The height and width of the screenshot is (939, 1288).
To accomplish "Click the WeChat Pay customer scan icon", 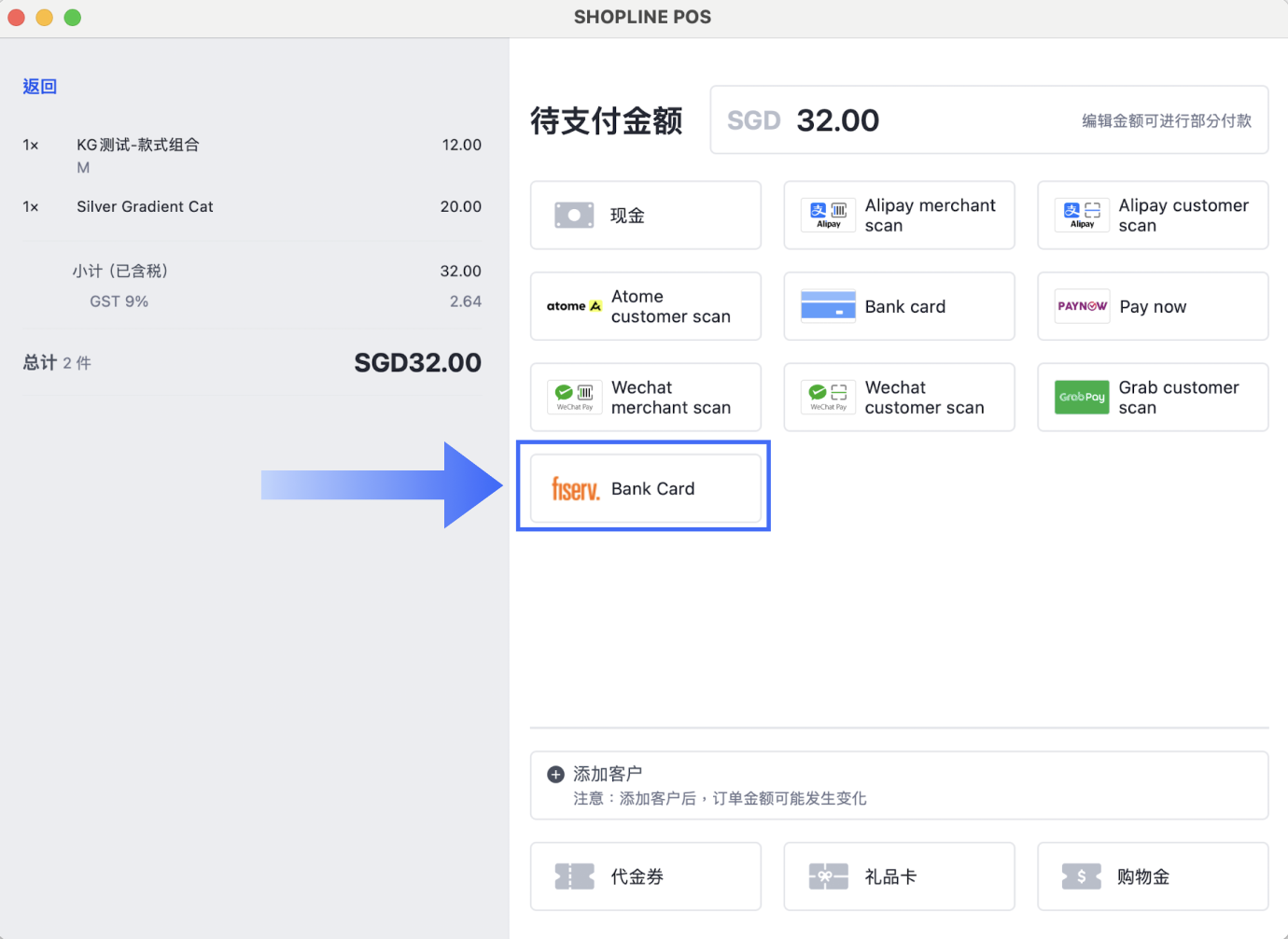I will click(x=829, y=397).
